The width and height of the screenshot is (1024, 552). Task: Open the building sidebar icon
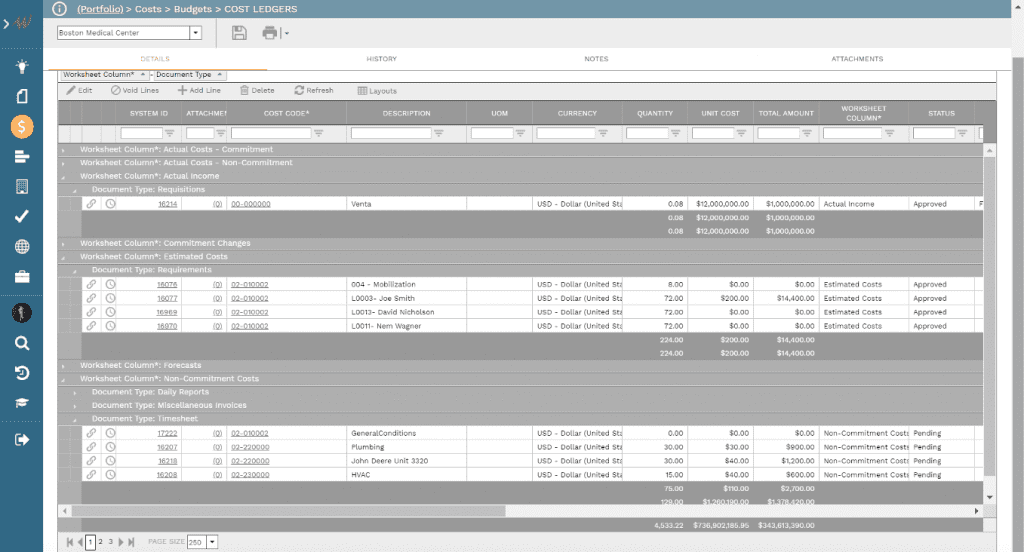[x=22, y=187]
